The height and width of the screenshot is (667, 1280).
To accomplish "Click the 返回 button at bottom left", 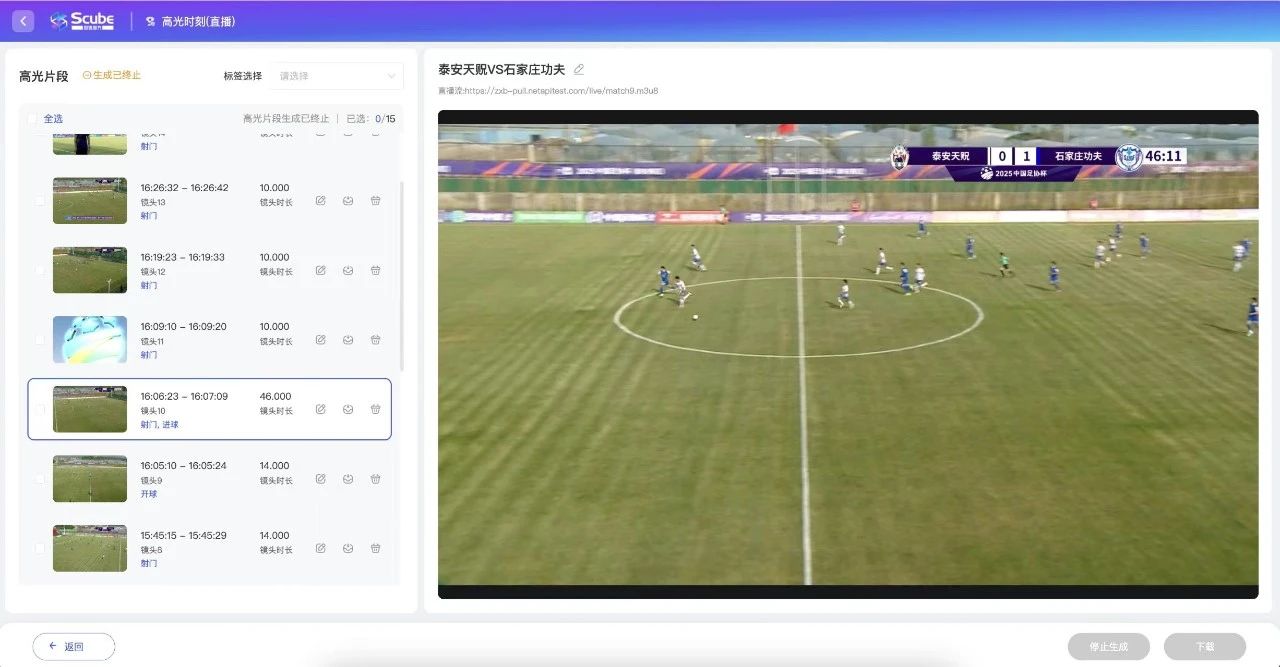I will [x=74, y=646].
